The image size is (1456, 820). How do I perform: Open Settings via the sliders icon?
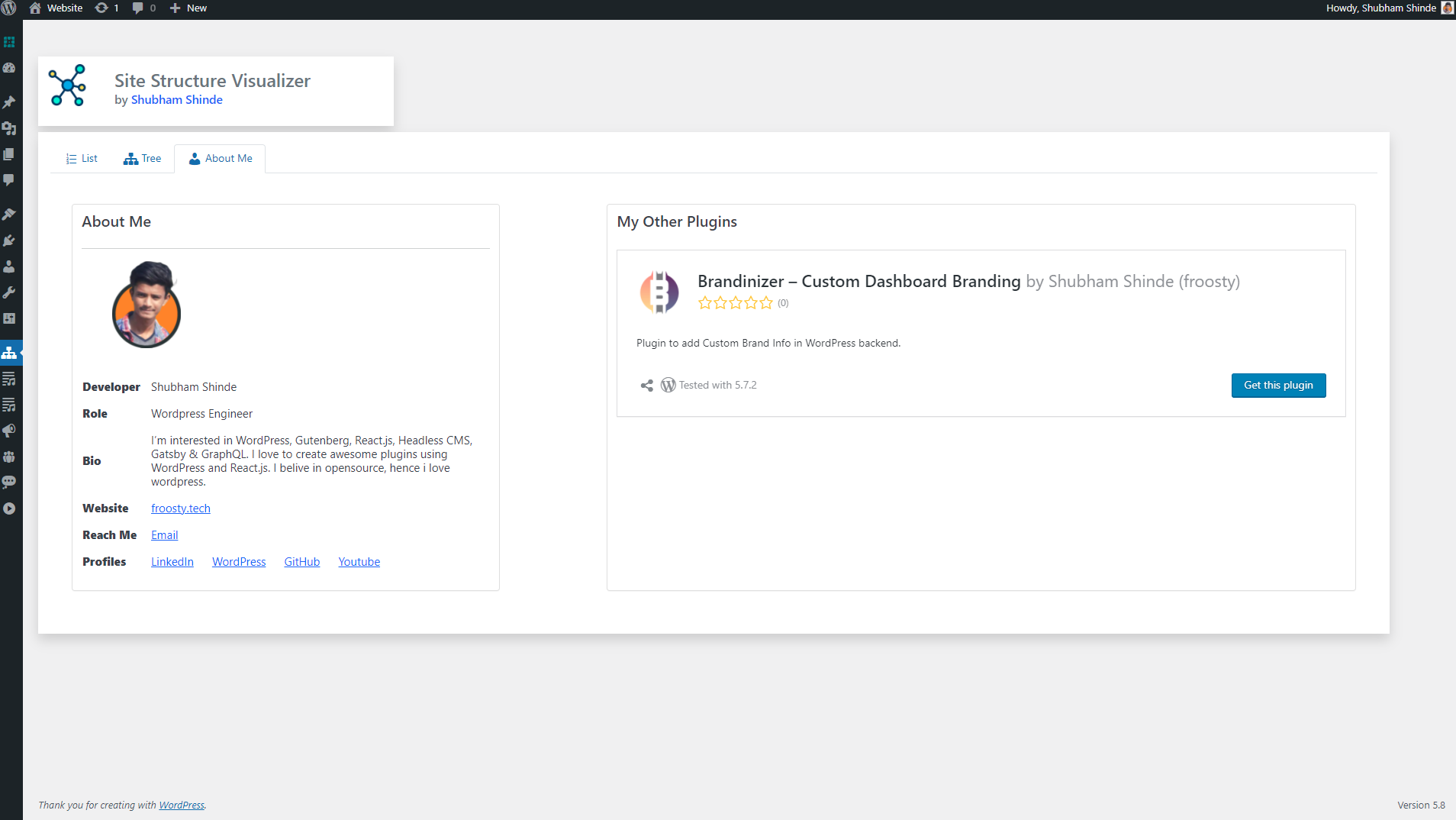pyautogui.click(x=9, y=318)
